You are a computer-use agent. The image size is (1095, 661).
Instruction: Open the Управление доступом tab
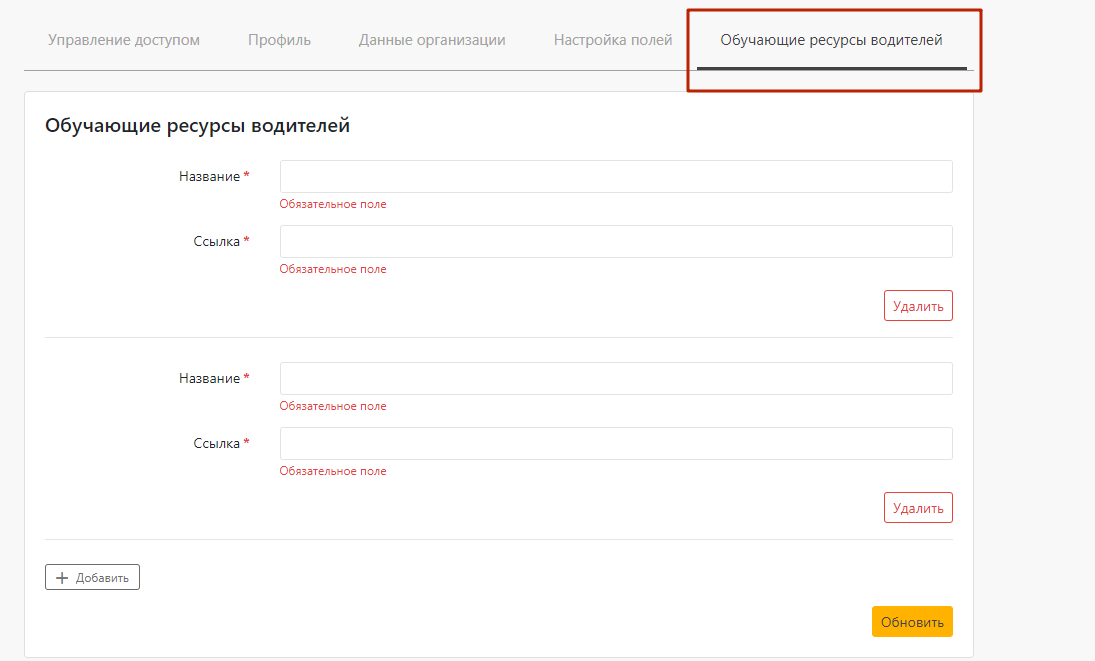click(x=124, y=40)
